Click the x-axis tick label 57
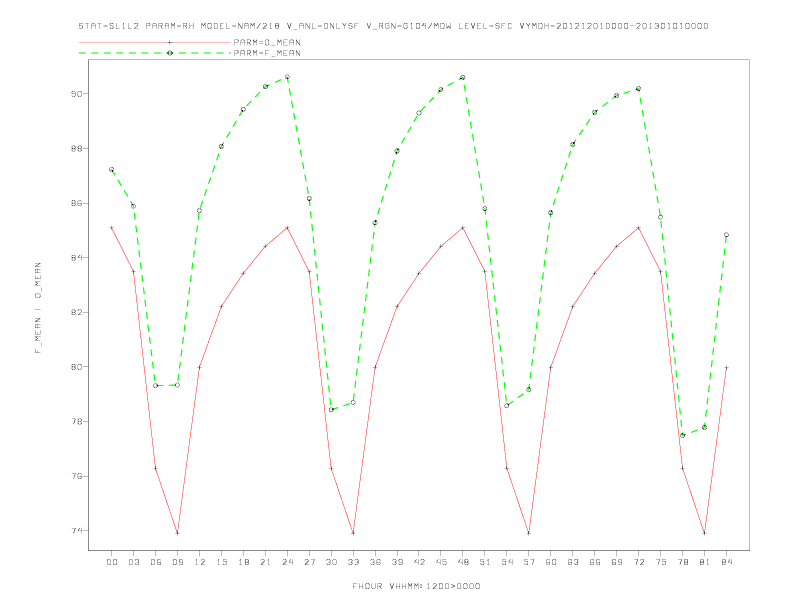The height and width of the screenshot is (612, 792). (x=529, y=562)
